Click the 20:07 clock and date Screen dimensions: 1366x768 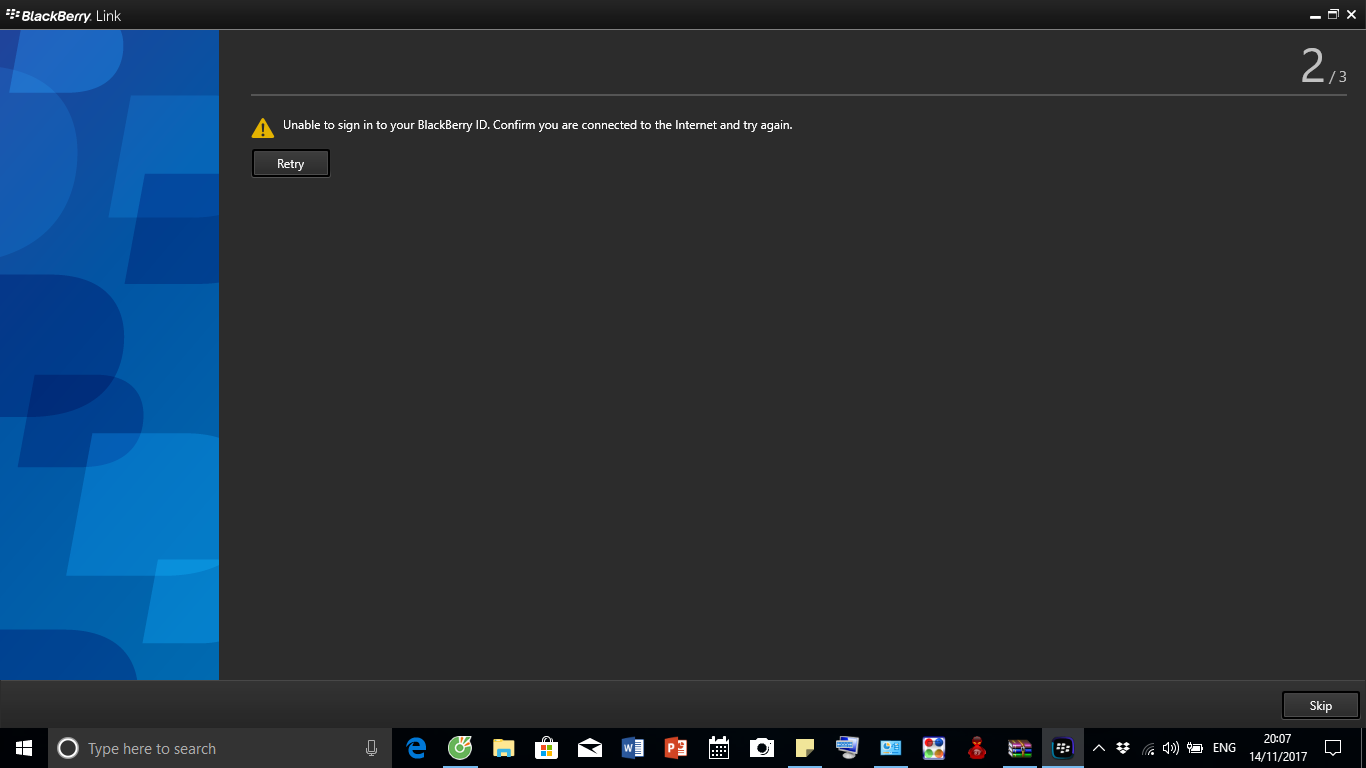[x=1278, y=748]
